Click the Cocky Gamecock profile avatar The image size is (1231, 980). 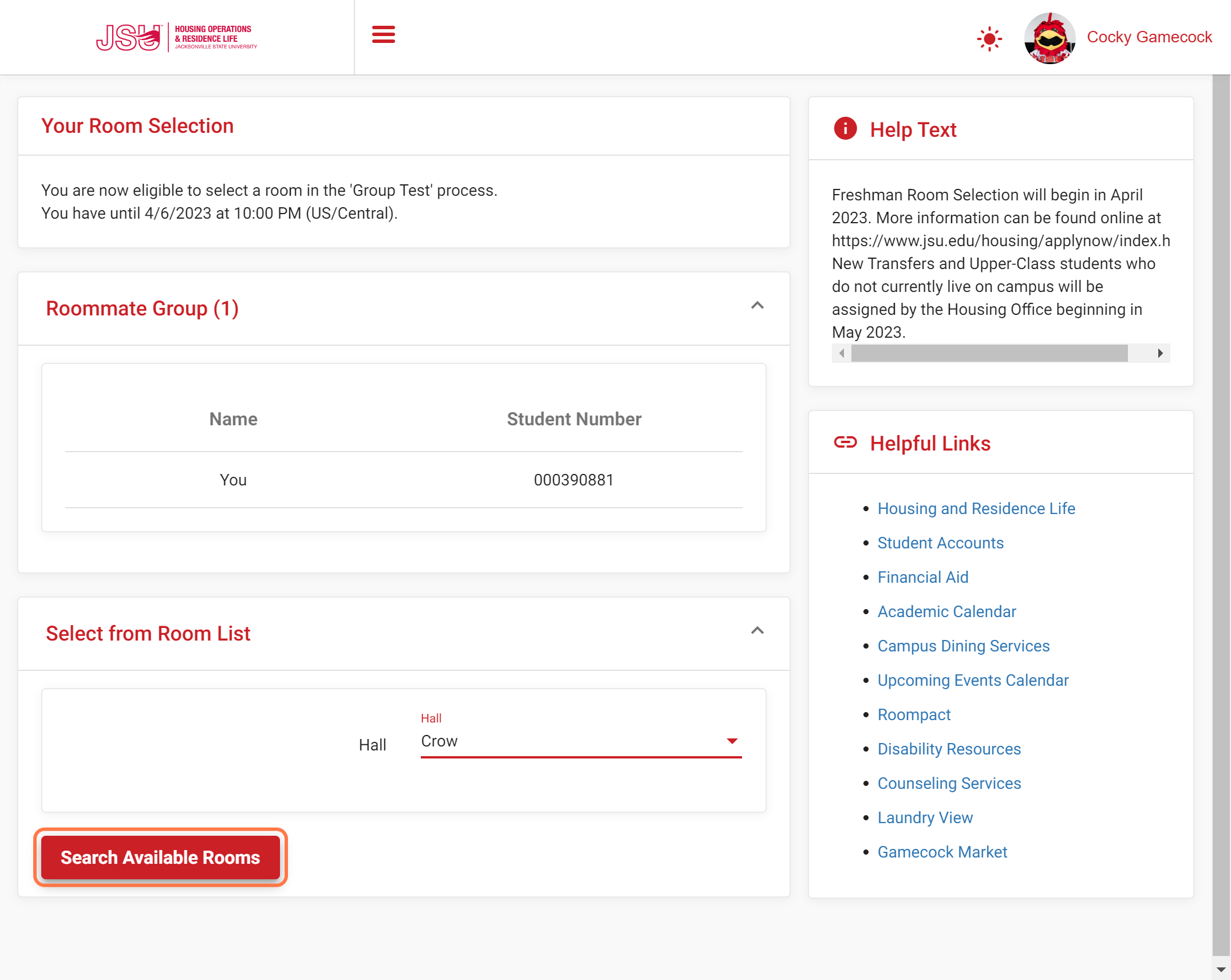[x=1049, y=38]
